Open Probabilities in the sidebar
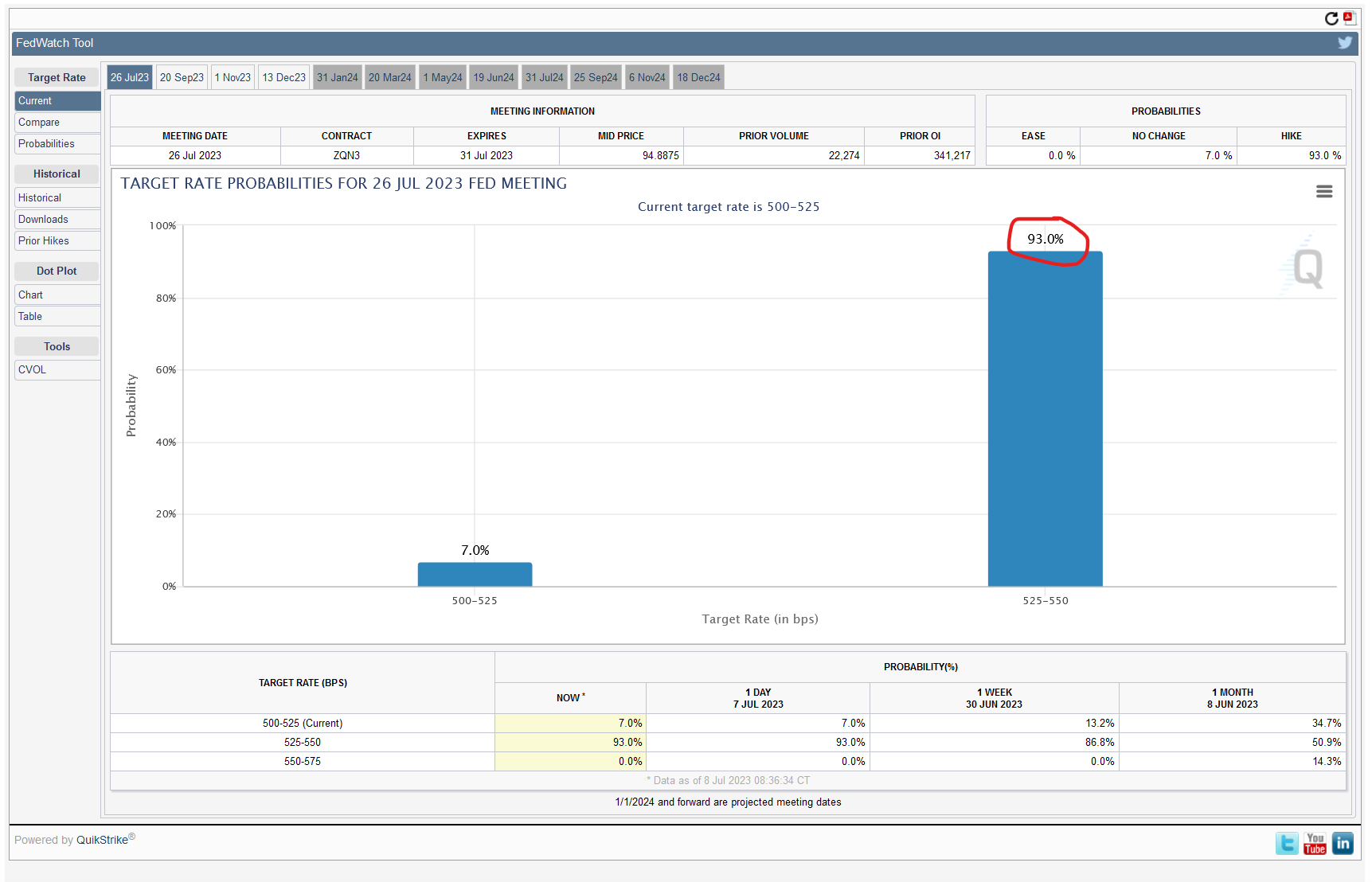 [x=46, y=144]
